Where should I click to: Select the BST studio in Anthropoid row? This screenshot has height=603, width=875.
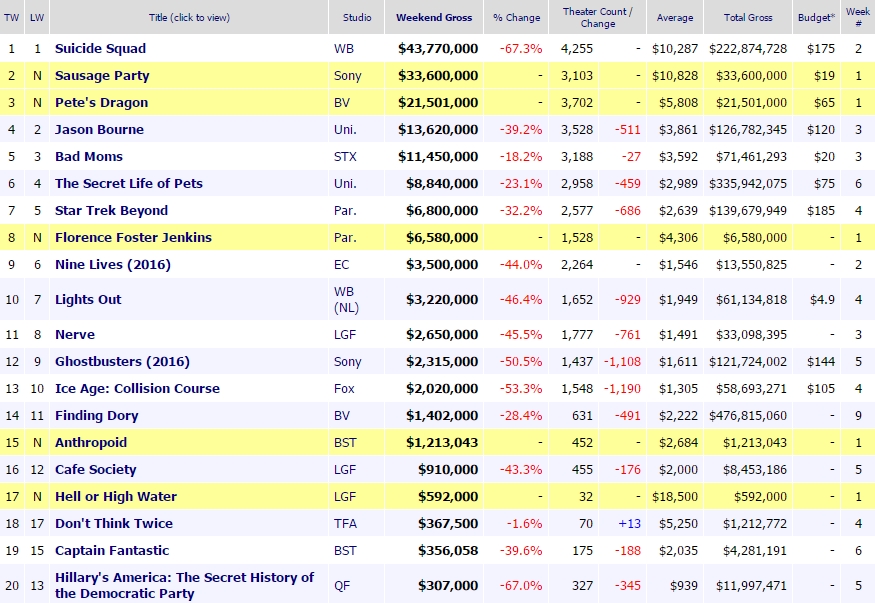tap(345, 443)
